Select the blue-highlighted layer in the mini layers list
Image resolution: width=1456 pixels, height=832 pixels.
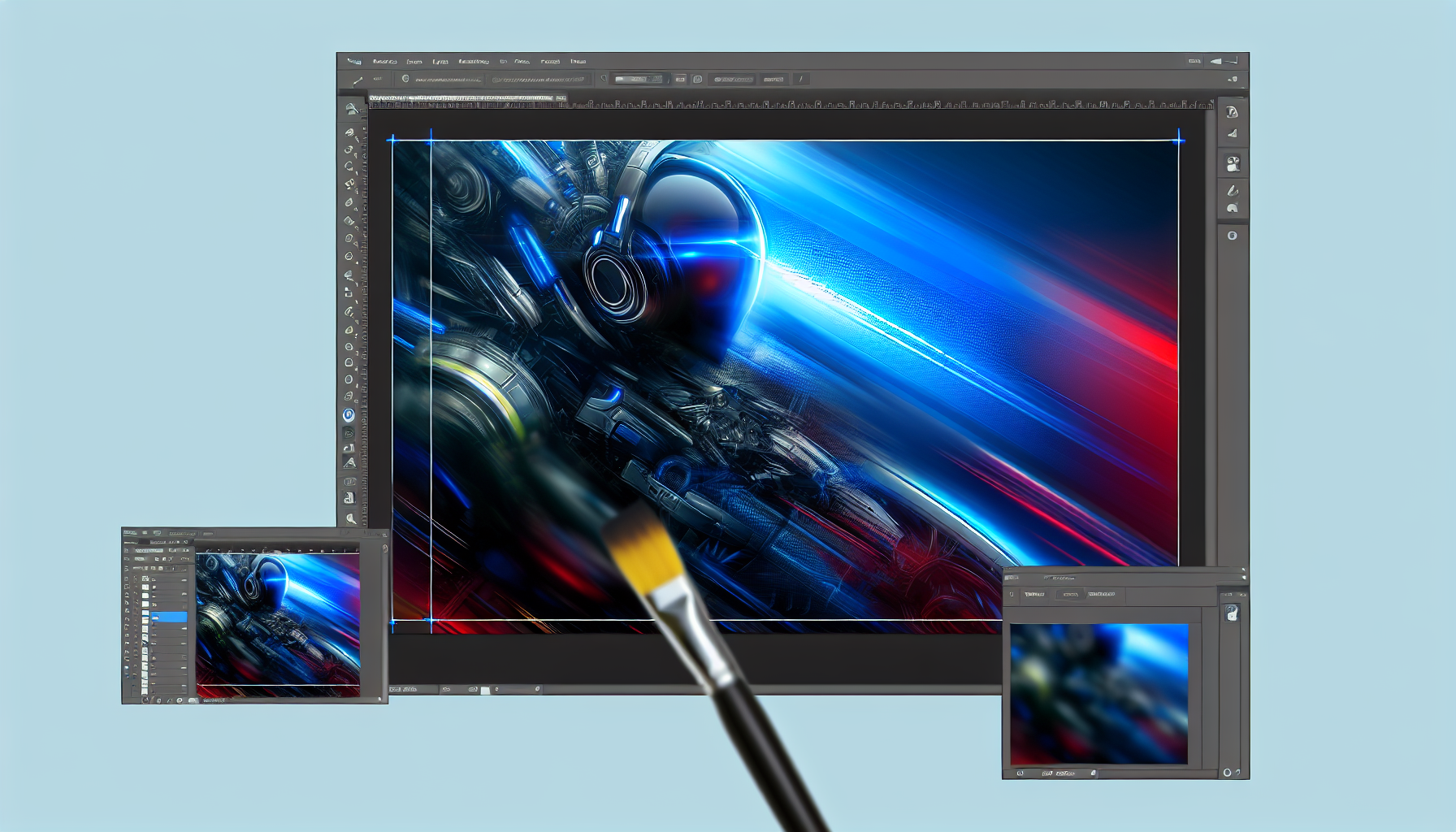pos(167,617)
